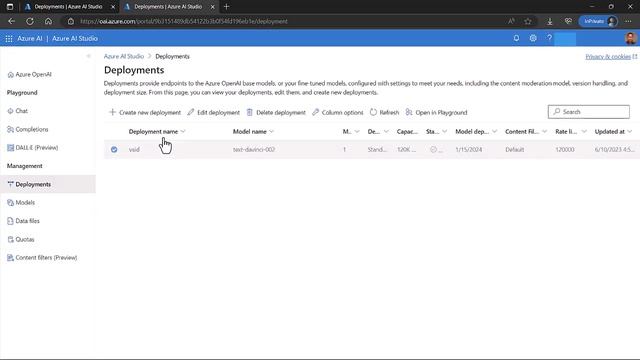Open DALL·E (Preview) playground
The width and height of the screenshot is (640, 360).
(x=33, y=147)
